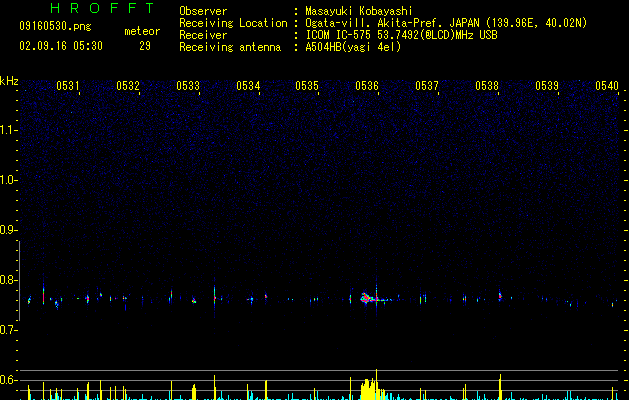This screenshot has height=400, width=629.
Task: Click time marker 0536
Action: coord(367,86)
